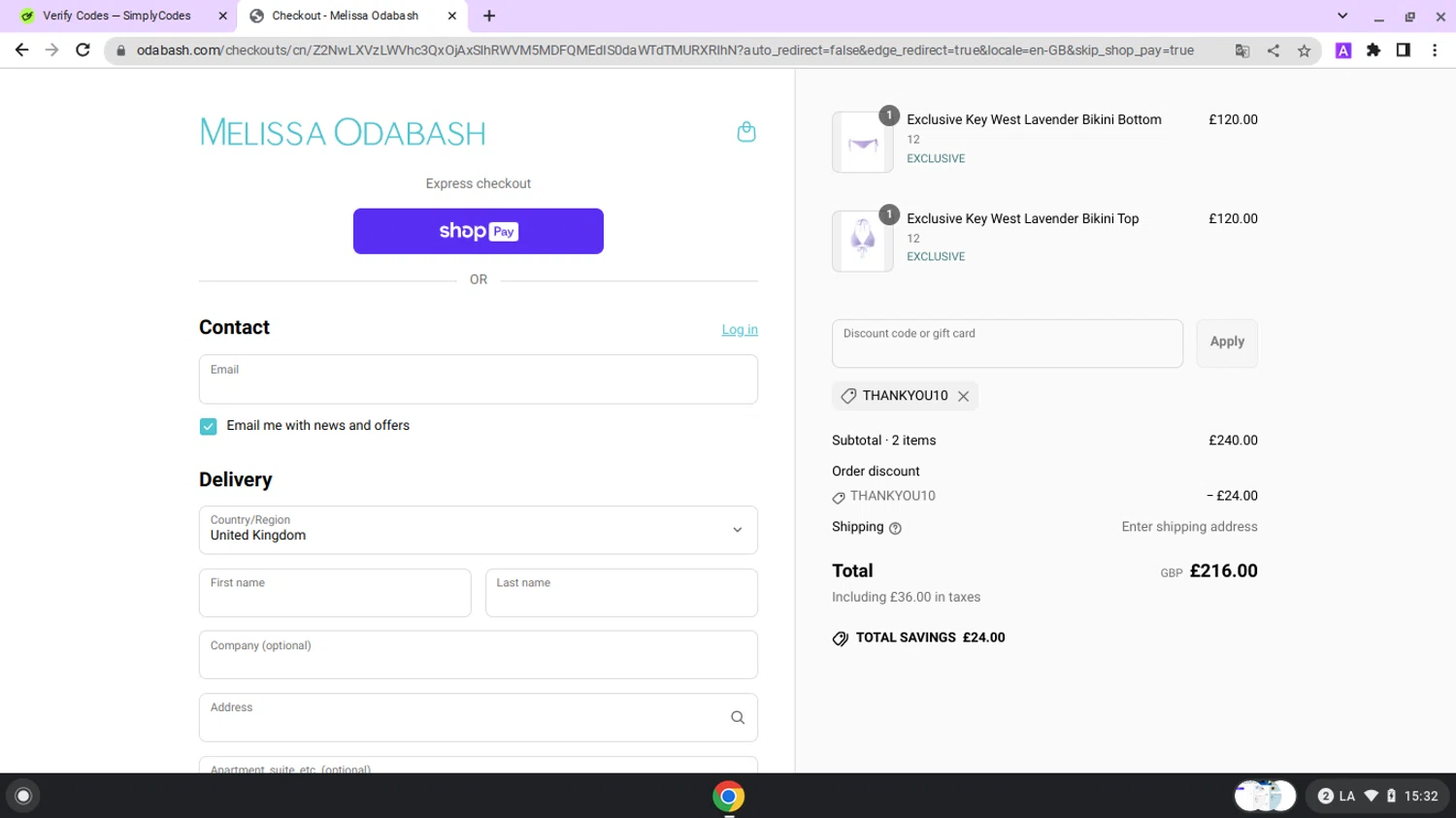Open the shopping bag cart icon
This screenshot has width=1456, height=818.
click(745, 132)
